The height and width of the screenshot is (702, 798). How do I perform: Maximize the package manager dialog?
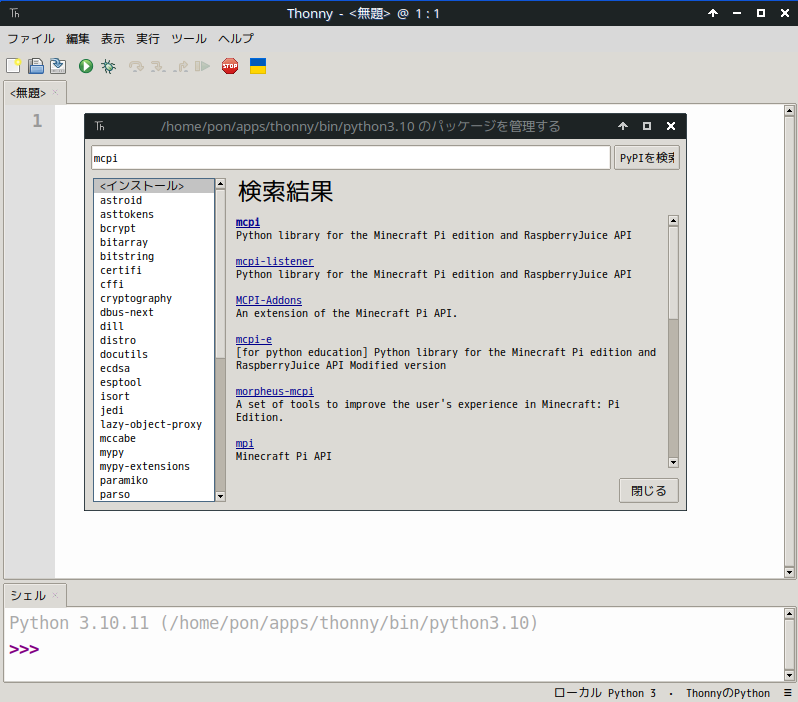click(647, 126)
